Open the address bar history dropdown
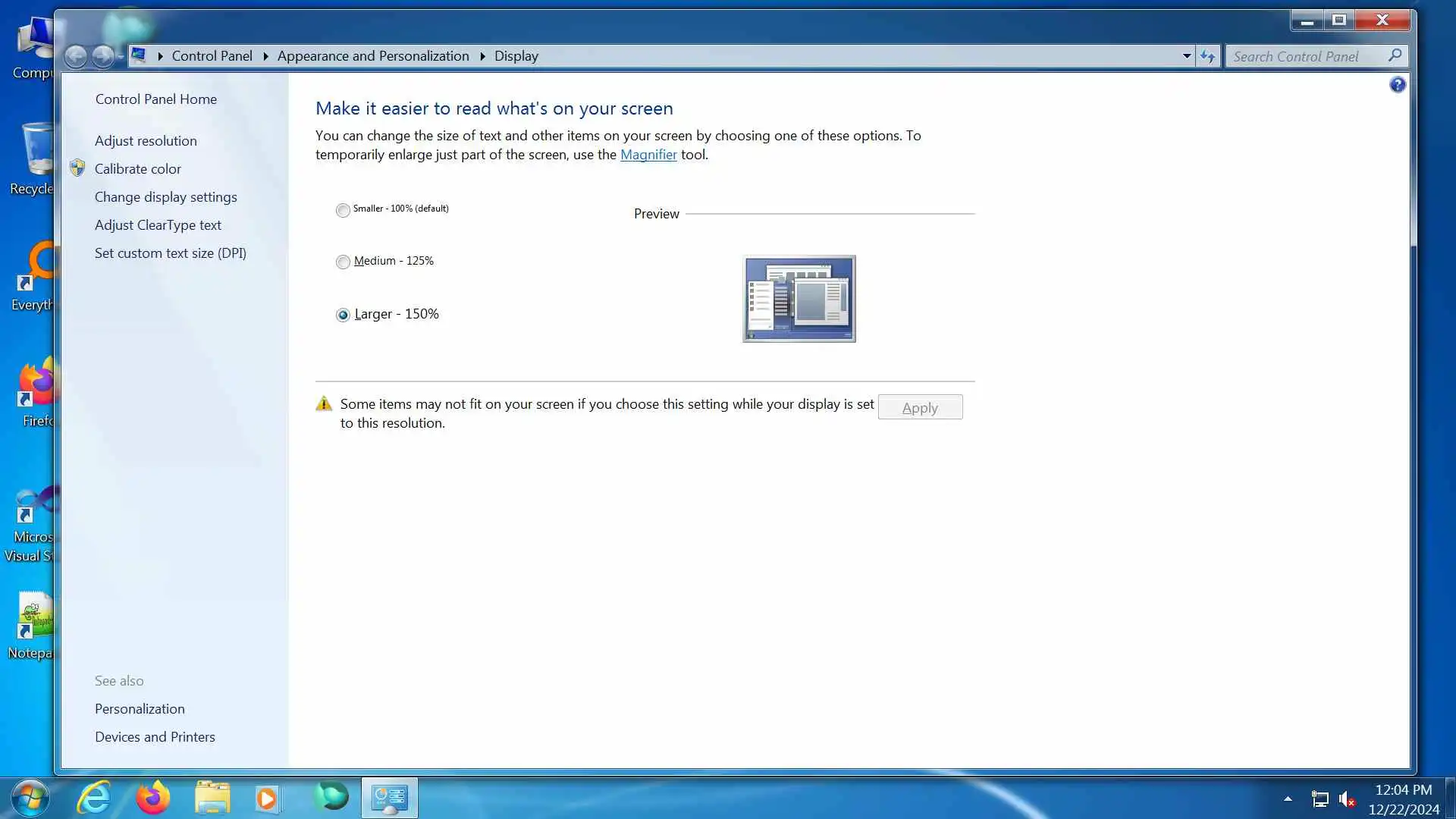 [x=1187, y=56]
